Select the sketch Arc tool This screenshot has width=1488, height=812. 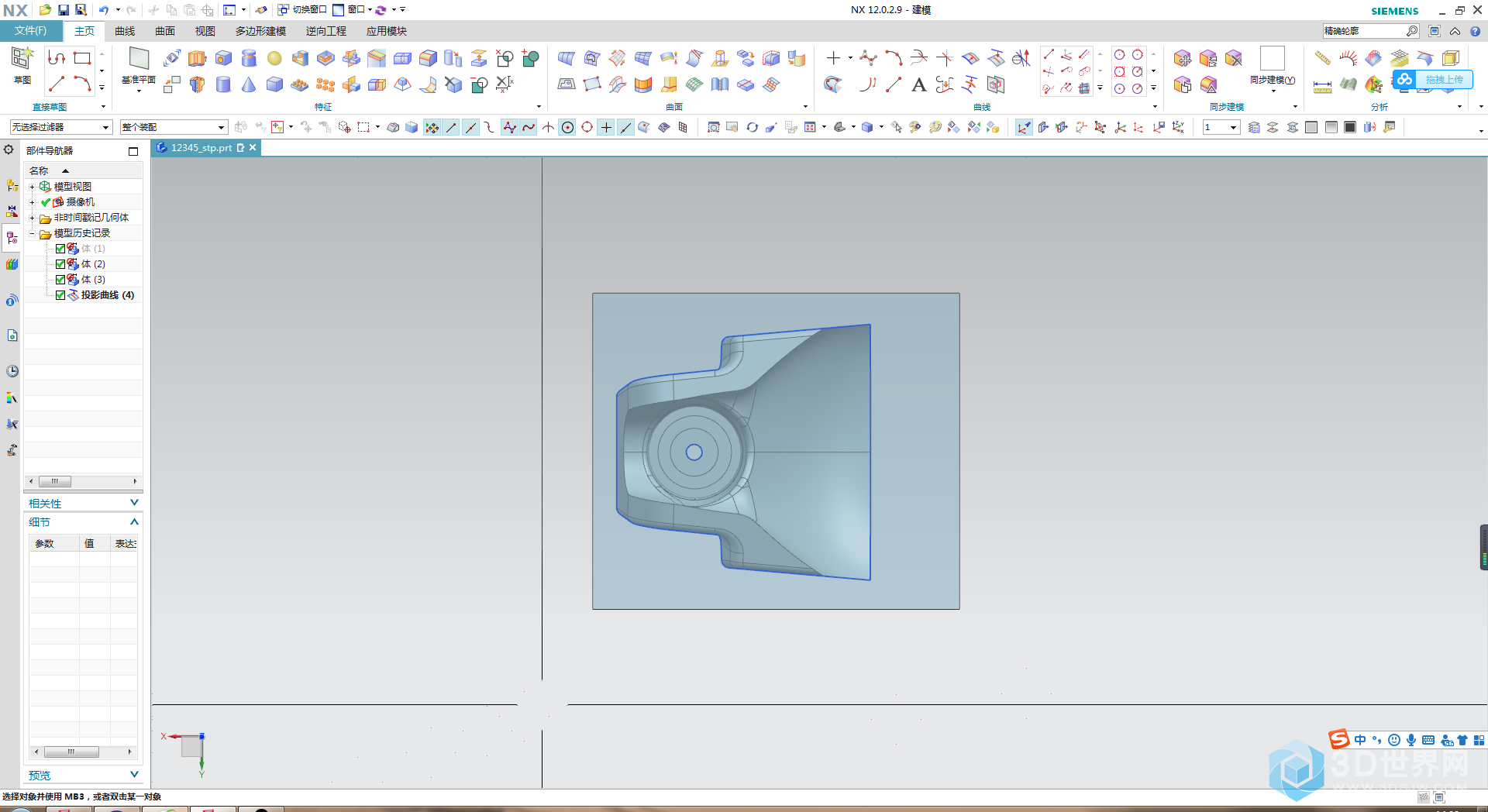point(82,83)
